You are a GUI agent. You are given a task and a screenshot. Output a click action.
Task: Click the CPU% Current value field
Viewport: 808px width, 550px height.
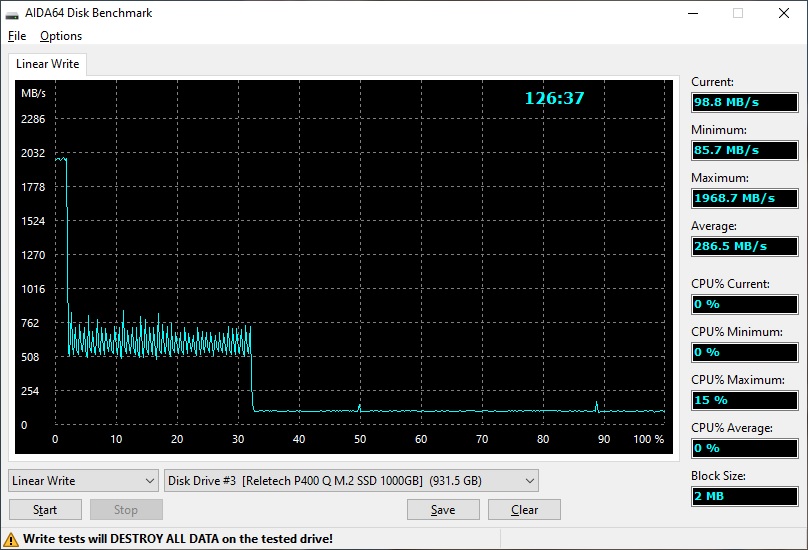pos(745,304)
